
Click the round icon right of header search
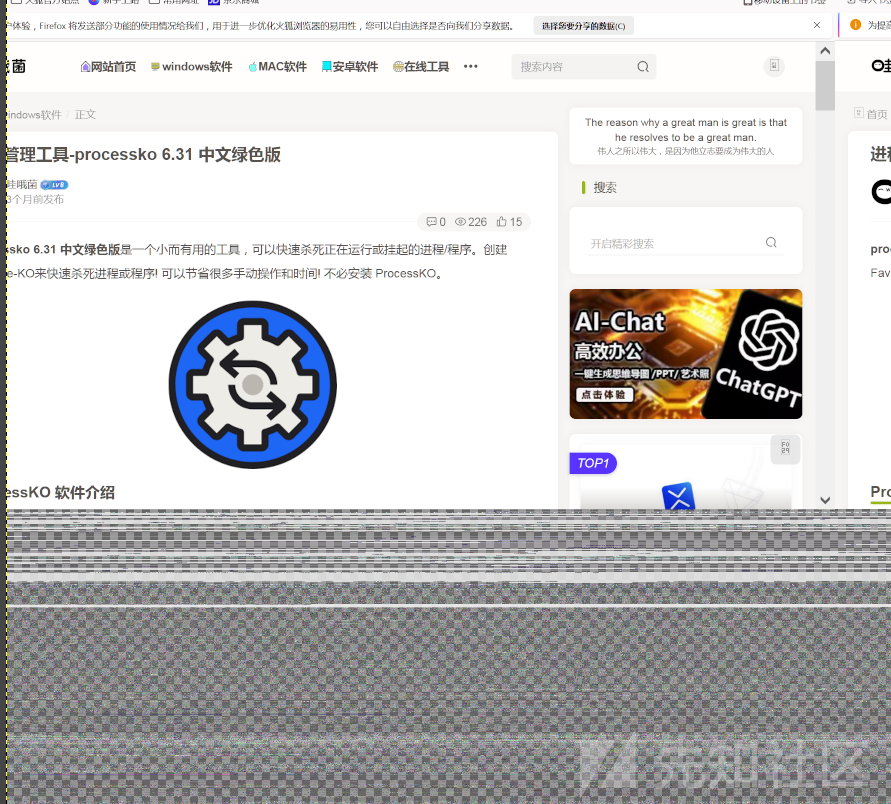tap(774, 66)
